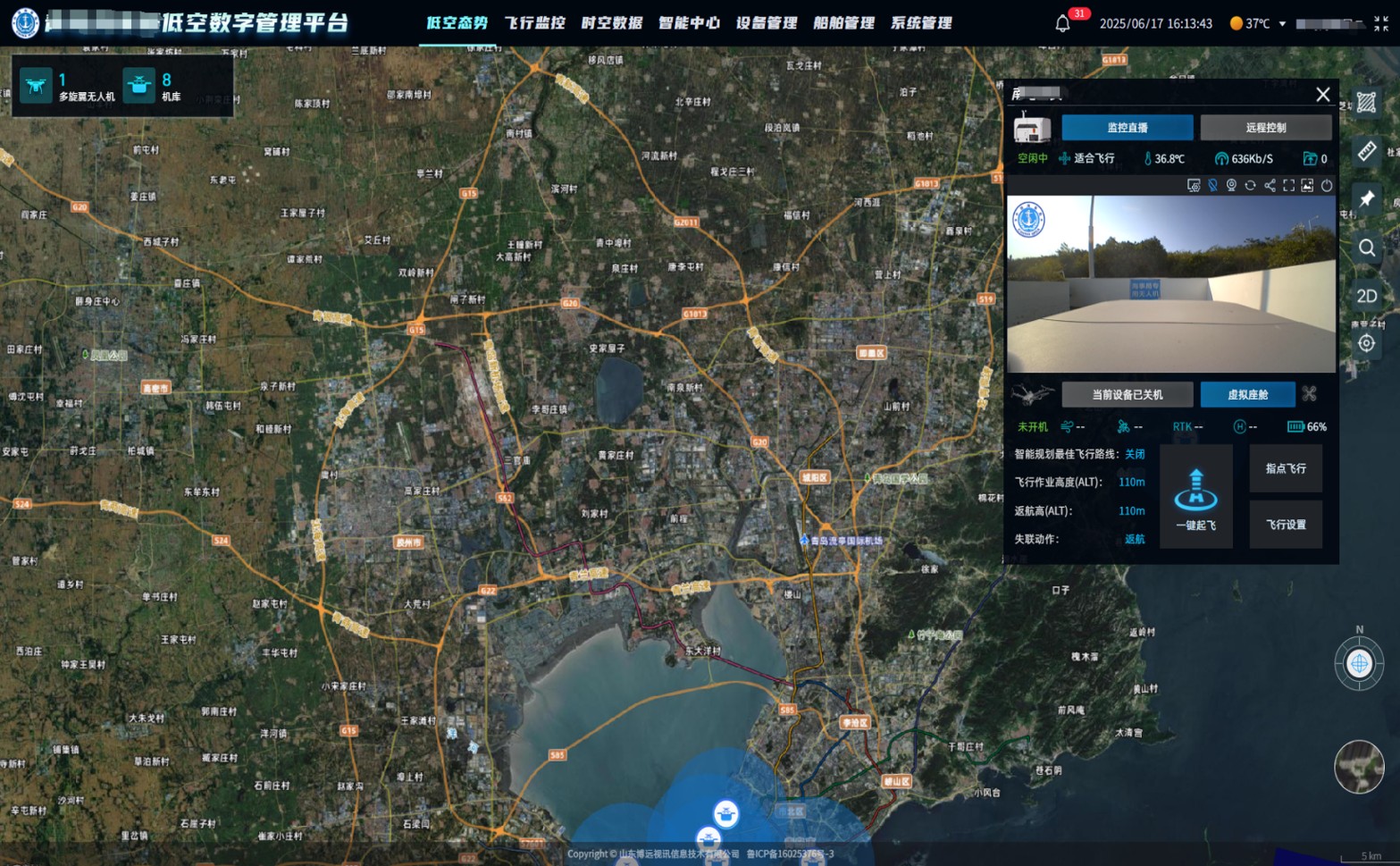Click the share icon above video feed
1400x866 pixels.
tap(1270, 185)
